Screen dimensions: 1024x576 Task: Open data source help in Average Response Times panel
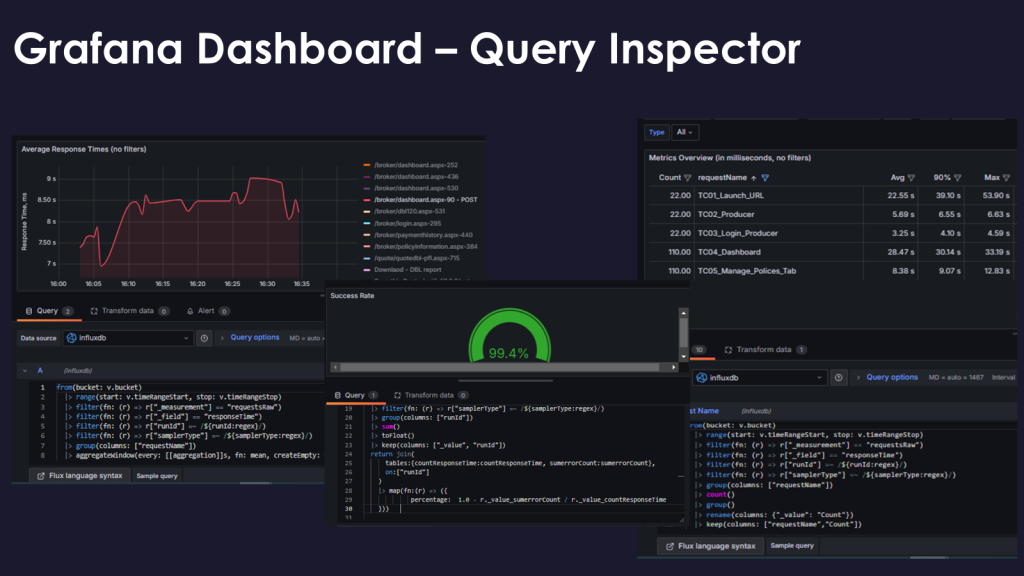coord(204,338)
